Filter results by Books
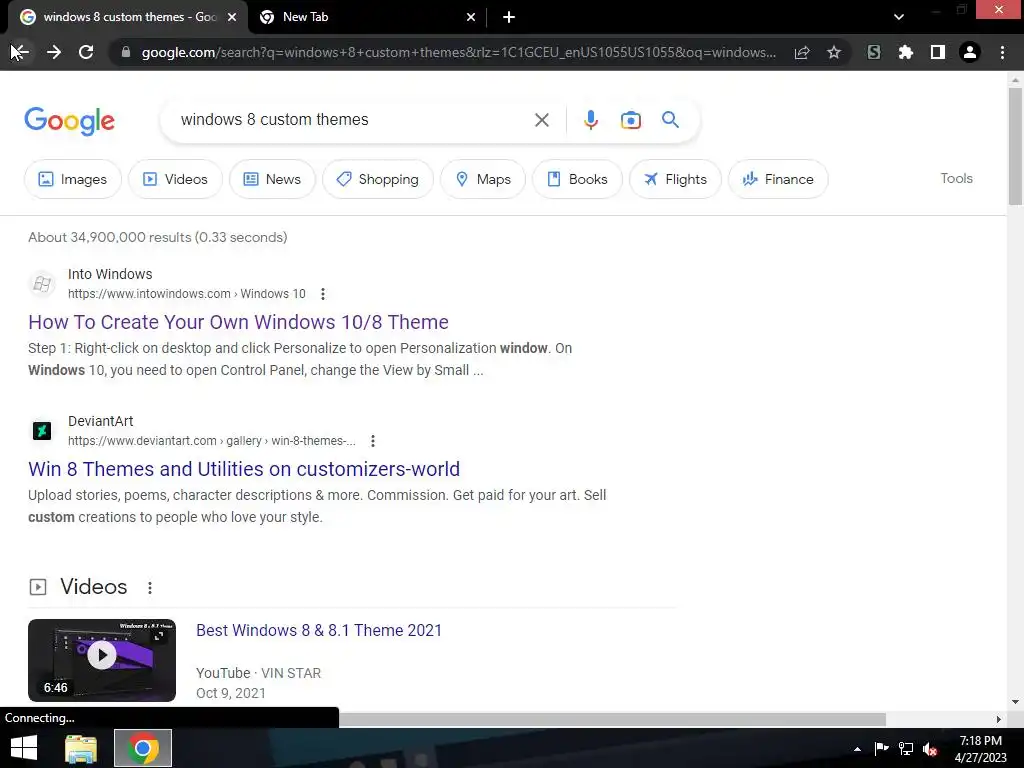The width and height of the screenshot is (1024, 768). coord(577,179)
